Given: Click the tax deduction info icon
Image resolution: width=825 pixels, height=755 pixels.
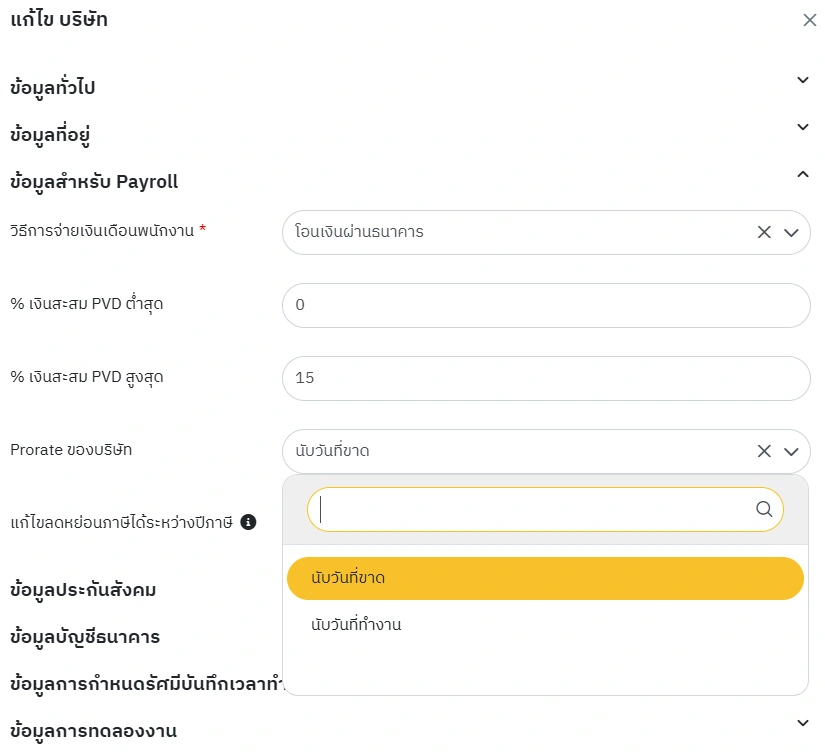Looking at the screenshot, I should pos(249,522).
